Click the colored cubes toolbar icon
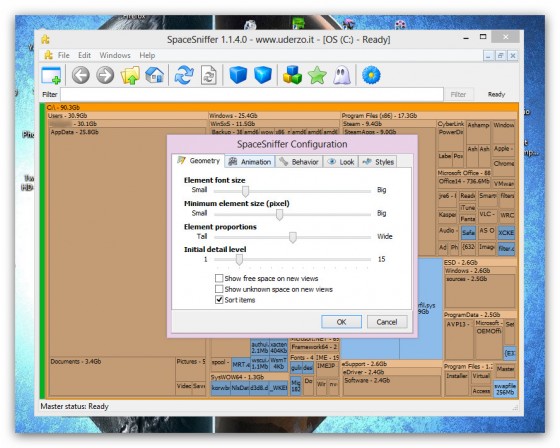 tap(292, 75)
